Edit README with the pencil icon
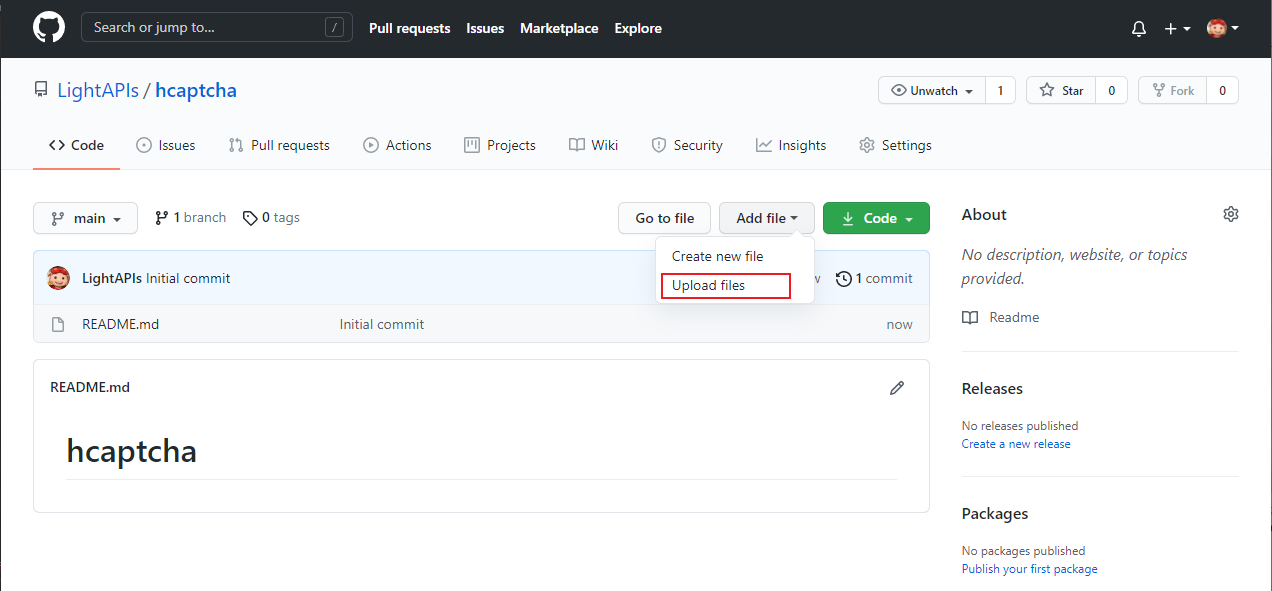1272x591 pixels. point(897,388)
